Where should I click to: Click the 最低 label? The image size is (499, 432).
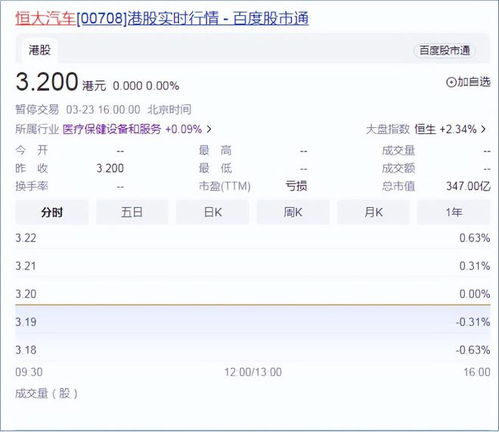(x=215, y=168)
